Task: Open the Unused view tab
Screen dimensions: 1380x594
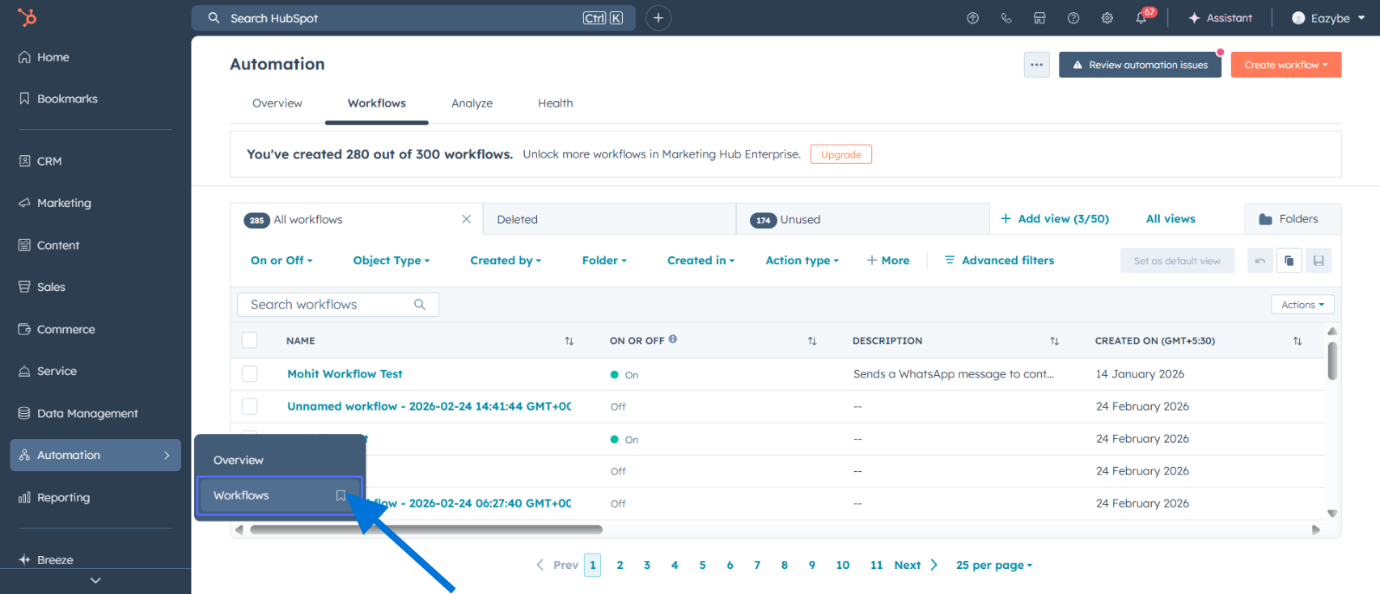Action: pyautogui.click(x=862, y=219)
